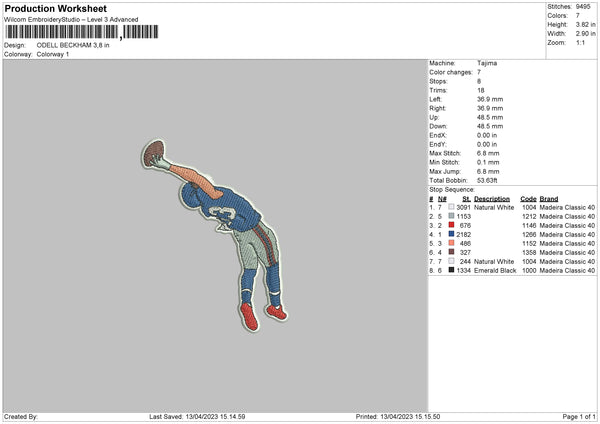Click the Trims value '18'
This screenshot has height=424, width=600.
pyautogui.click(x=481, y=90)
